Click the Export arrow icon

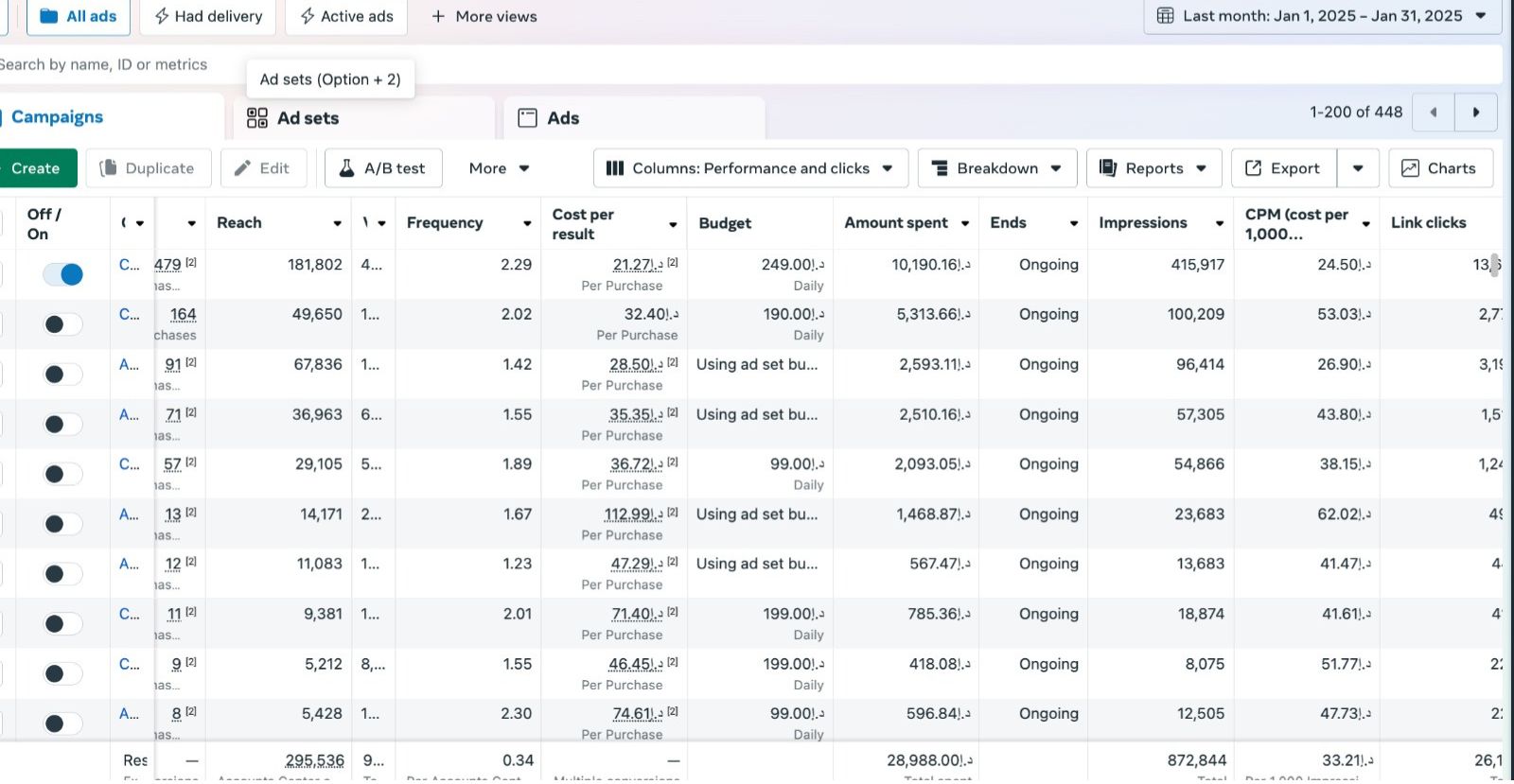tap(1254, 168)
